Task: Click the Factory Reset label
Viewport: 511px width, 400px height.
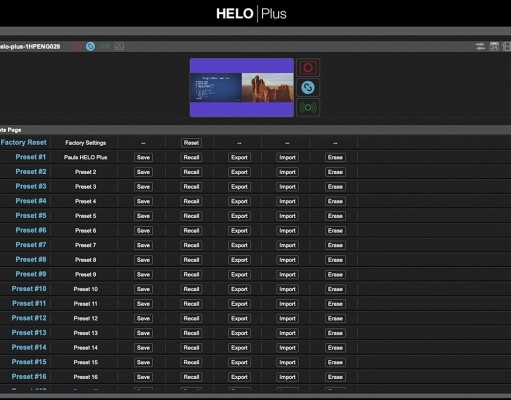Action: (24, 143)
